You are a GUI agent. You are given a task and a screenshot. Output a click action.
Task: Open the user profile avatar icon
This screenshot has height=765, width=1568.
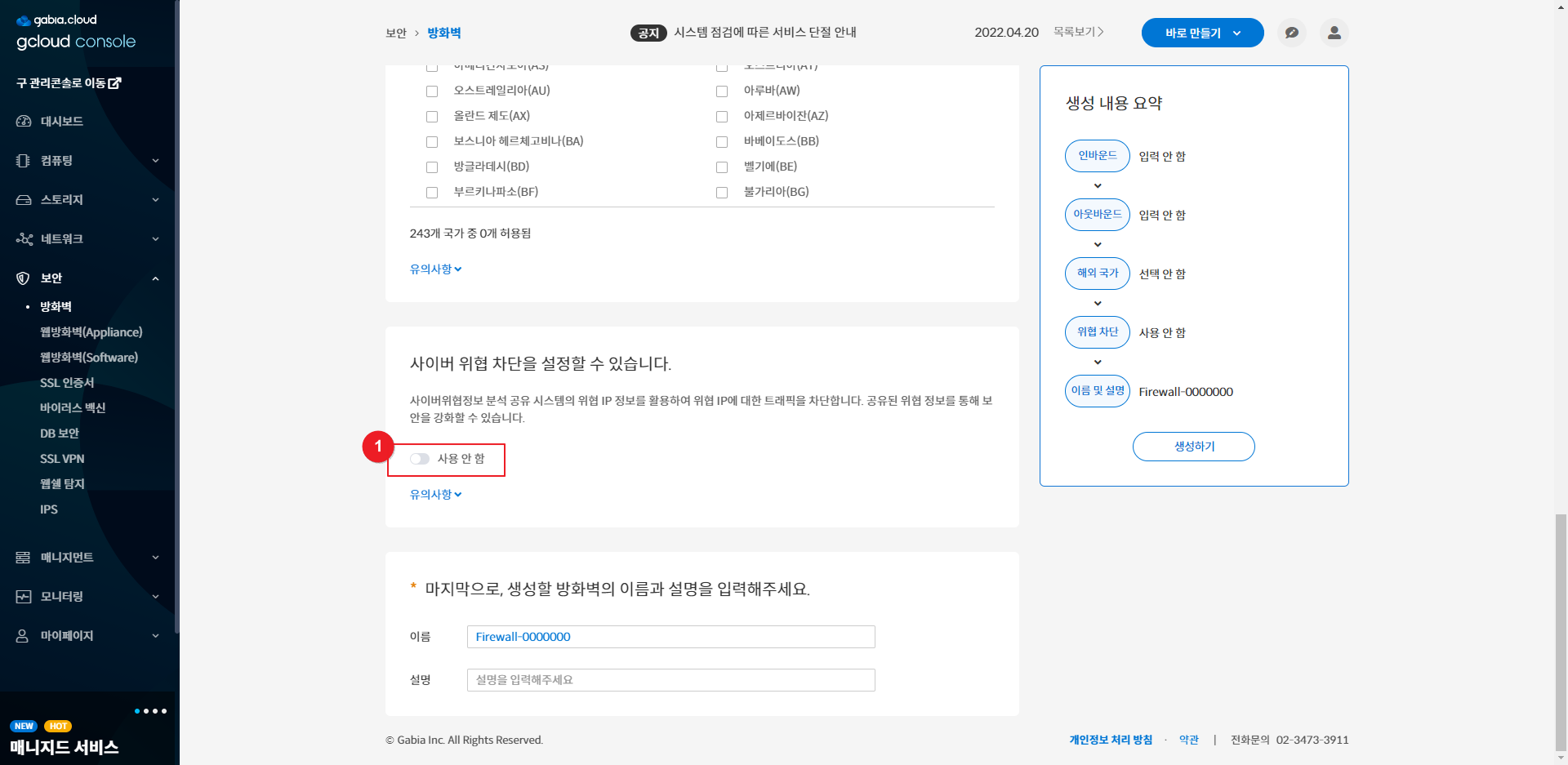click(1334, 33)
